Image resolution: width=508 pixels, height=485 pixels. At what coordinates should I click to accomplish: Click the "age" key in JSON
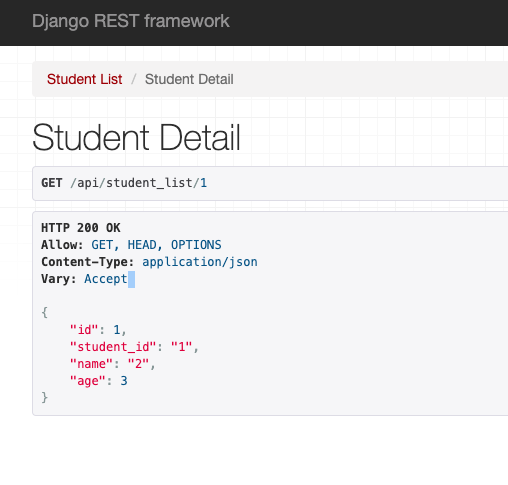[x=88, y=381]
